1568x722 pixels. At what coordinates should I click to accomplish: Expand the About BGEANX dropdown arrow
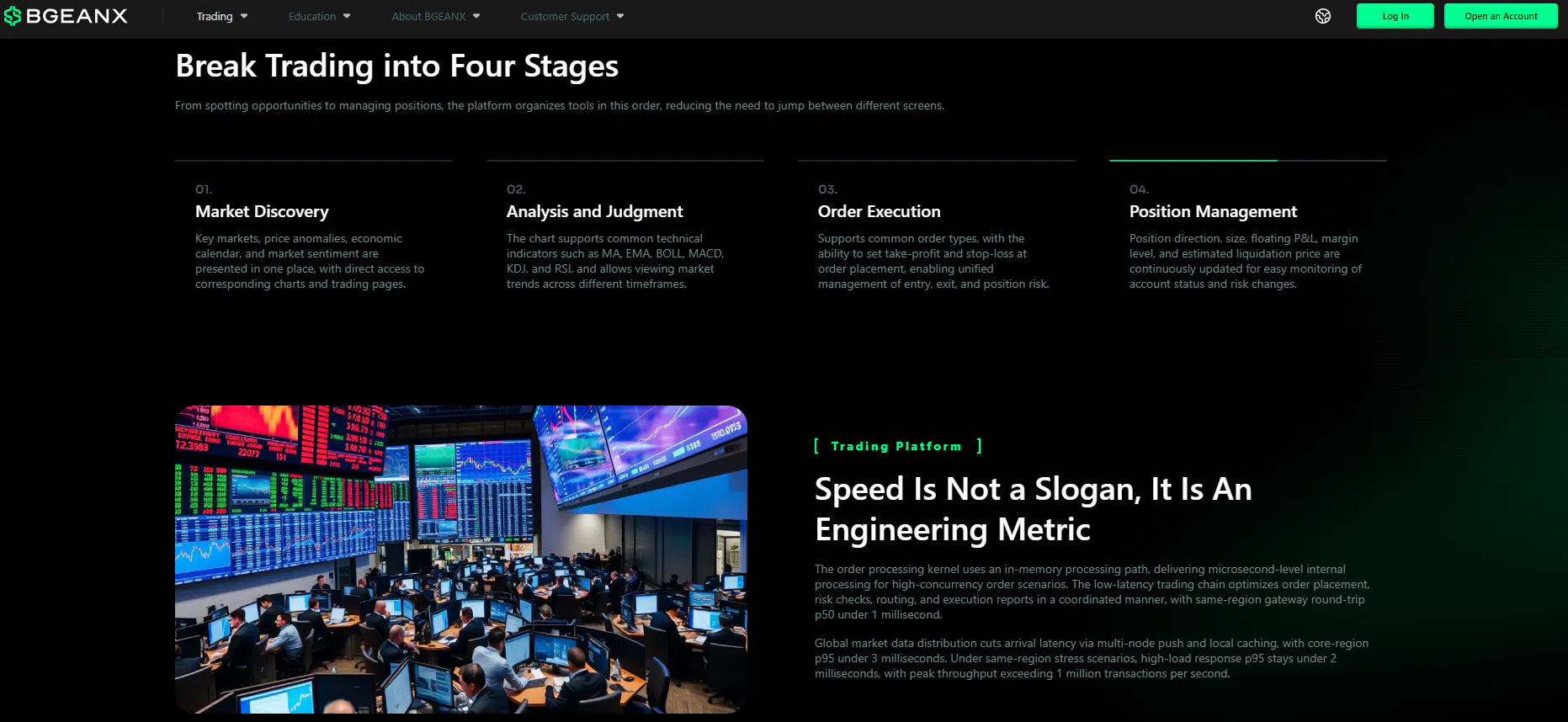[x=476, y=16]
